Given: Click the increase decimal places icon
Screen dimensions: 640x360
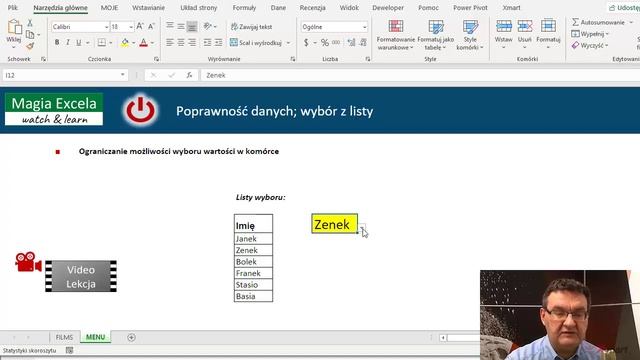Looking at the screenshot, I should point(351,42).
